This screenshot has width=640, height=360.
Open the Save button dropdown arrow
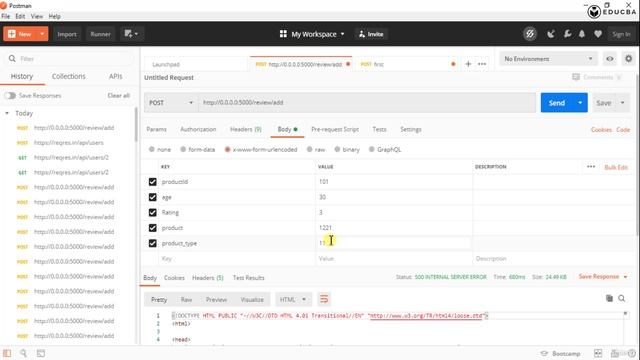pos(622,102)
